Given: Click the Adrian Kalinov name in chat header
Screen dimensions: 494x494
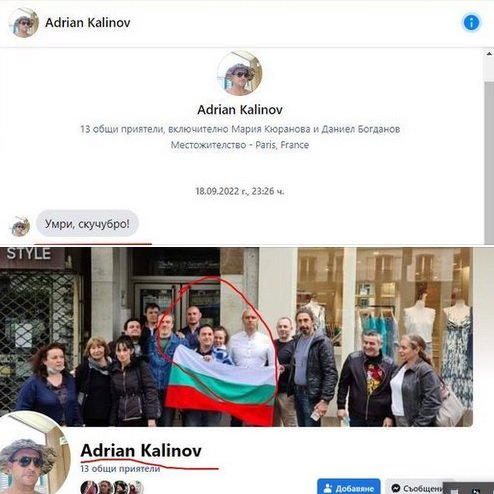Looking at the screenshot, I should tap(88, 23).
